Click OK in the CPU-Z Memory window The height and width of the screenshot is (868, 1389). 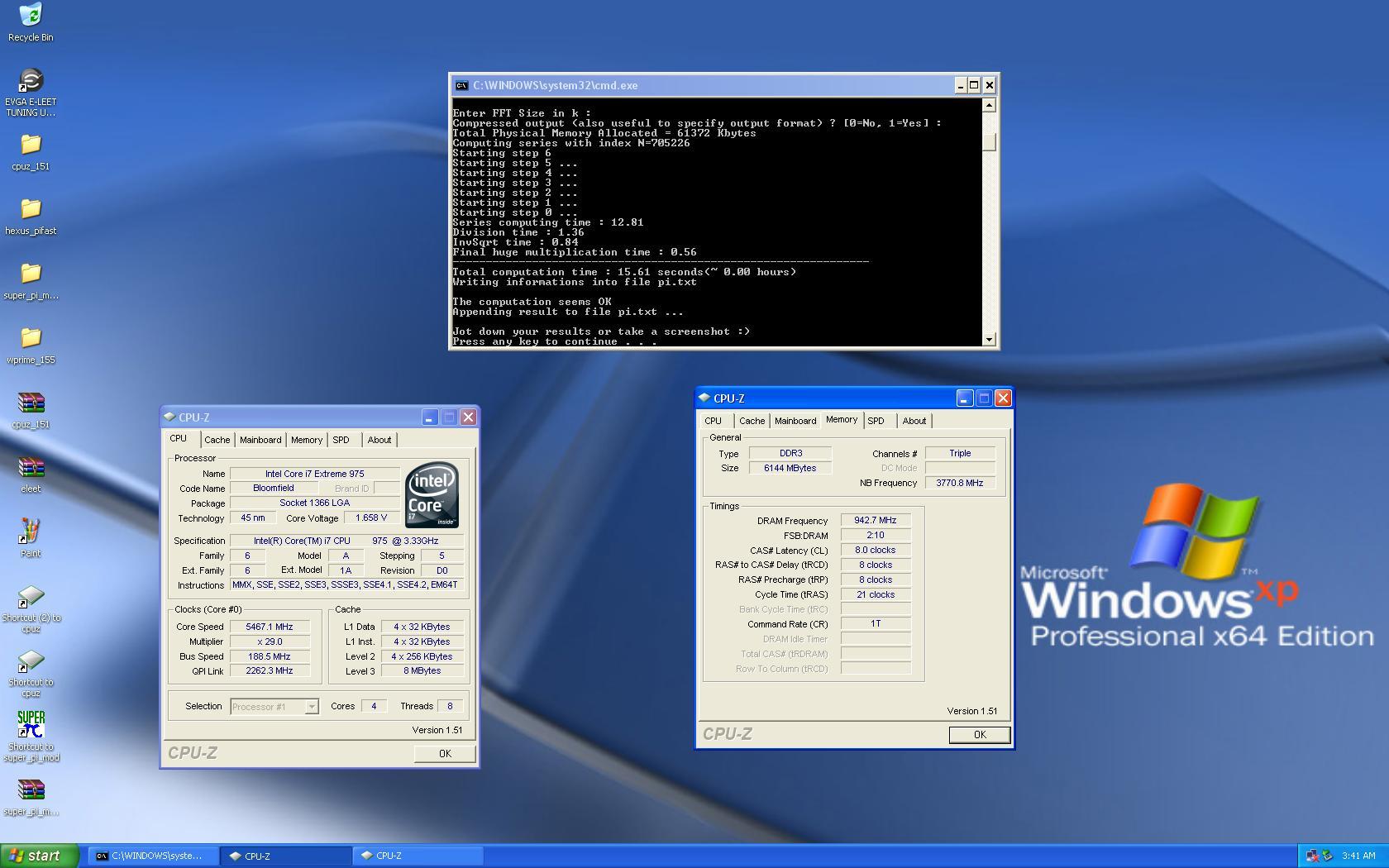point(980,734)
